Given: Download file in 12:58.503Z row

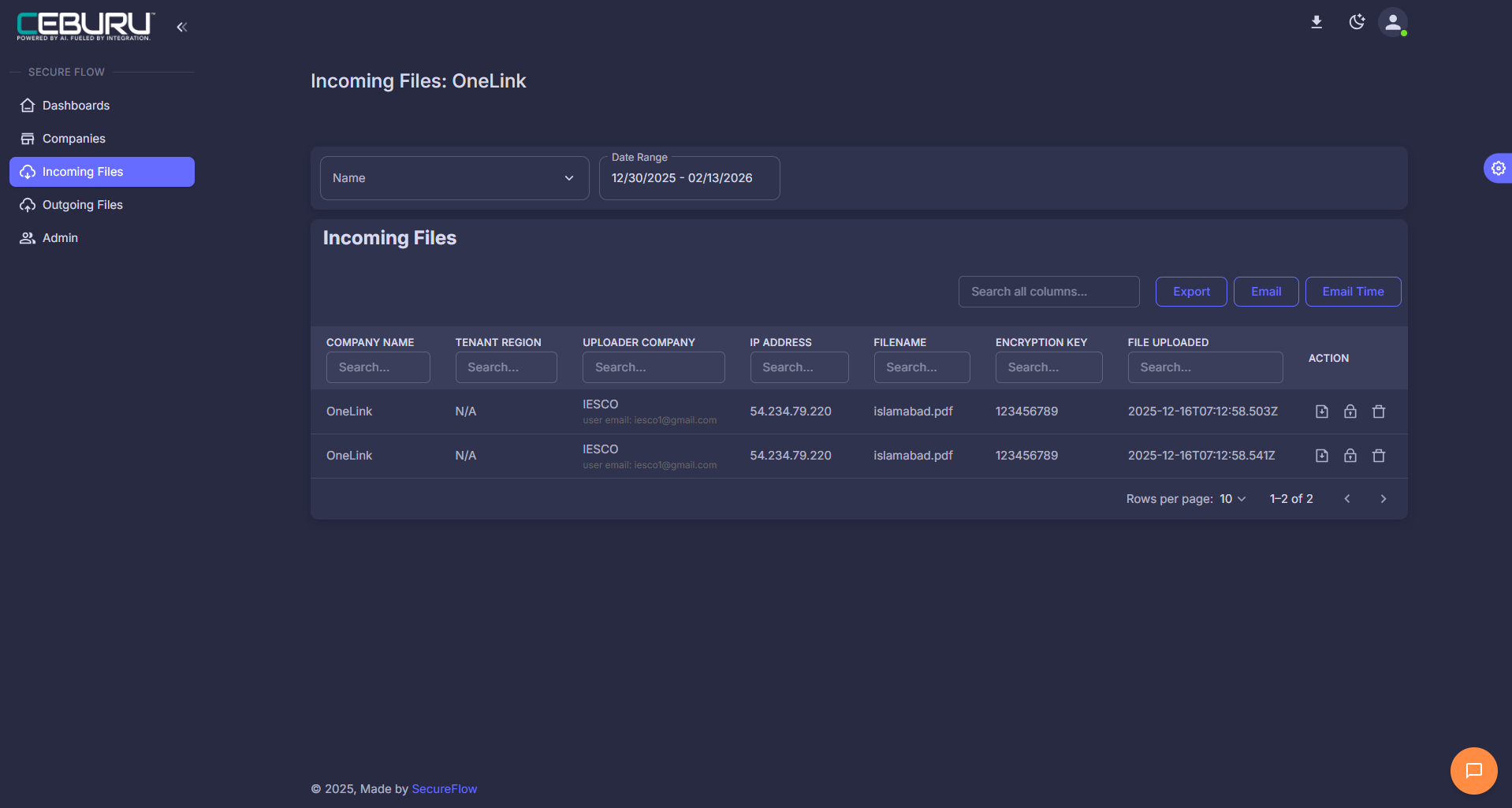Looking at the screenshot, I should point(1322,411).
